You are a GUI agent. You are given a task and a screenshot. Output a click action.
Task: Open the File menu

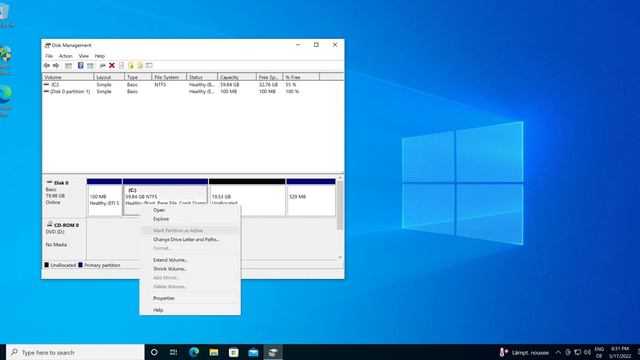pos(49,56)
